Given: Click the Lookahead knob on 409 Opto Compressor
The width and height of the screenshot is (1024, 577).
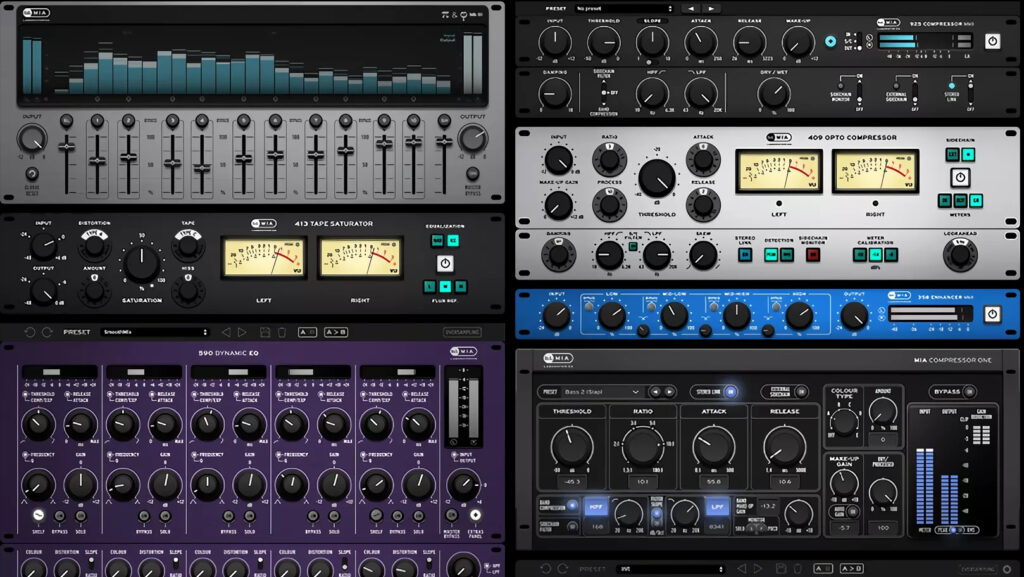Looking at the screenshot, I should [959, 255].
